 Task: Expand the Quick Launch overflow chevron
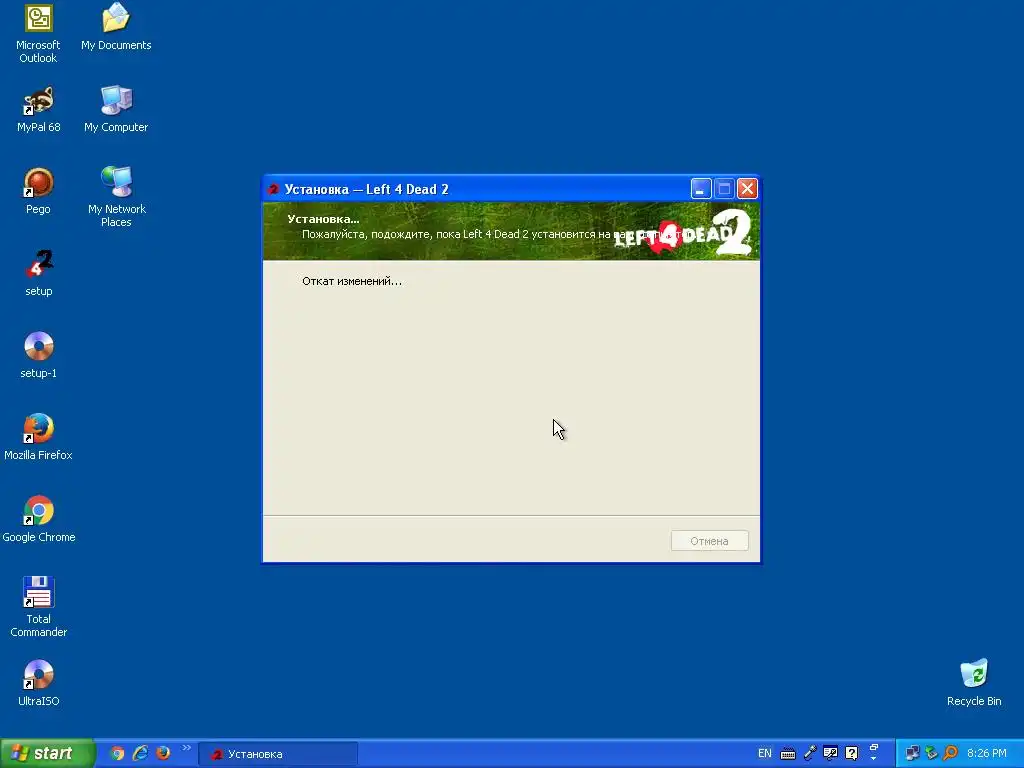pyautogui.click(x=186, y=748)
